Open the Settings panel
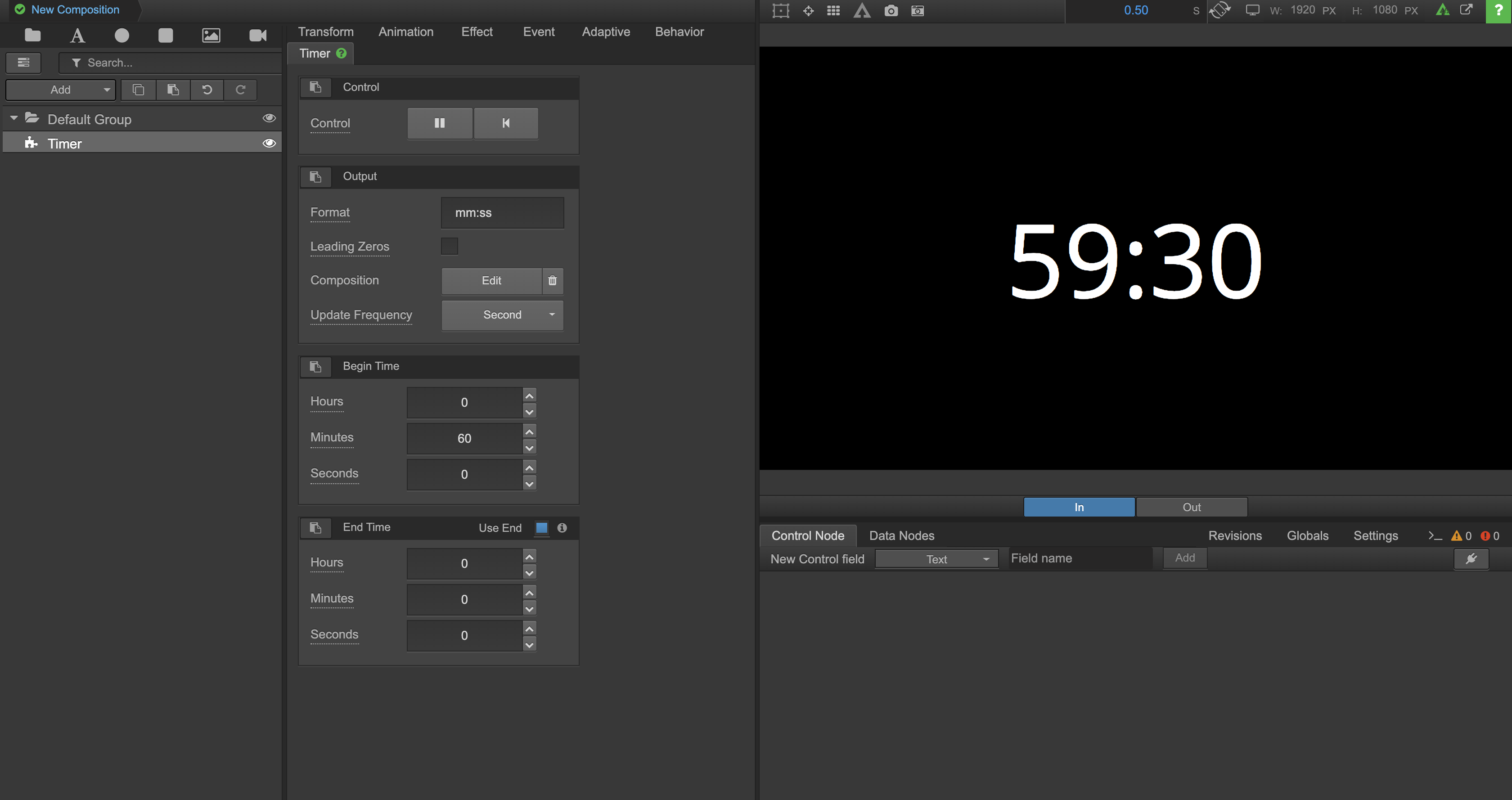The image size is (1512, 800). 1376,535
